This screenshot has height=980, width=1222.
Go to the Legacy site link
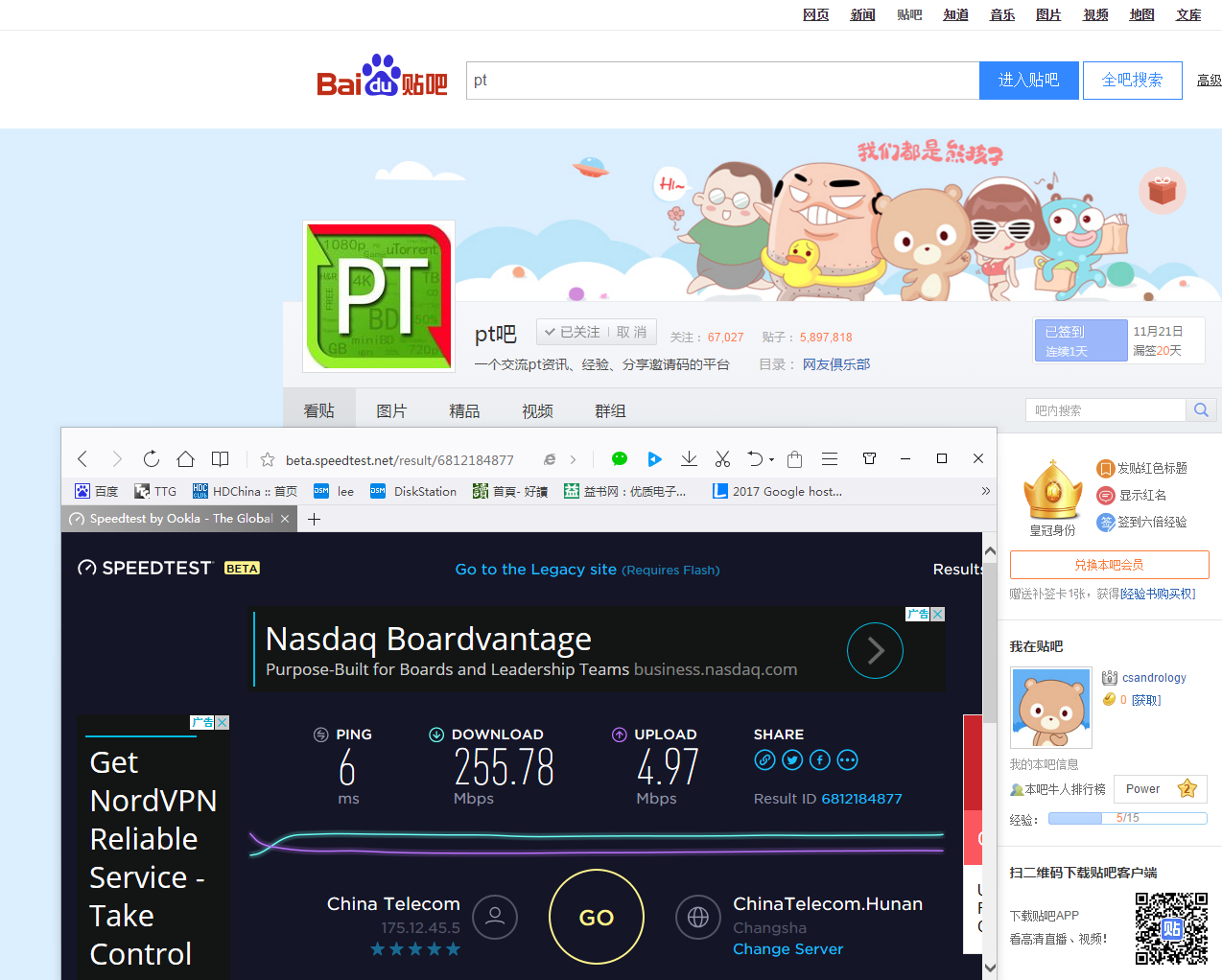[536, 569]
